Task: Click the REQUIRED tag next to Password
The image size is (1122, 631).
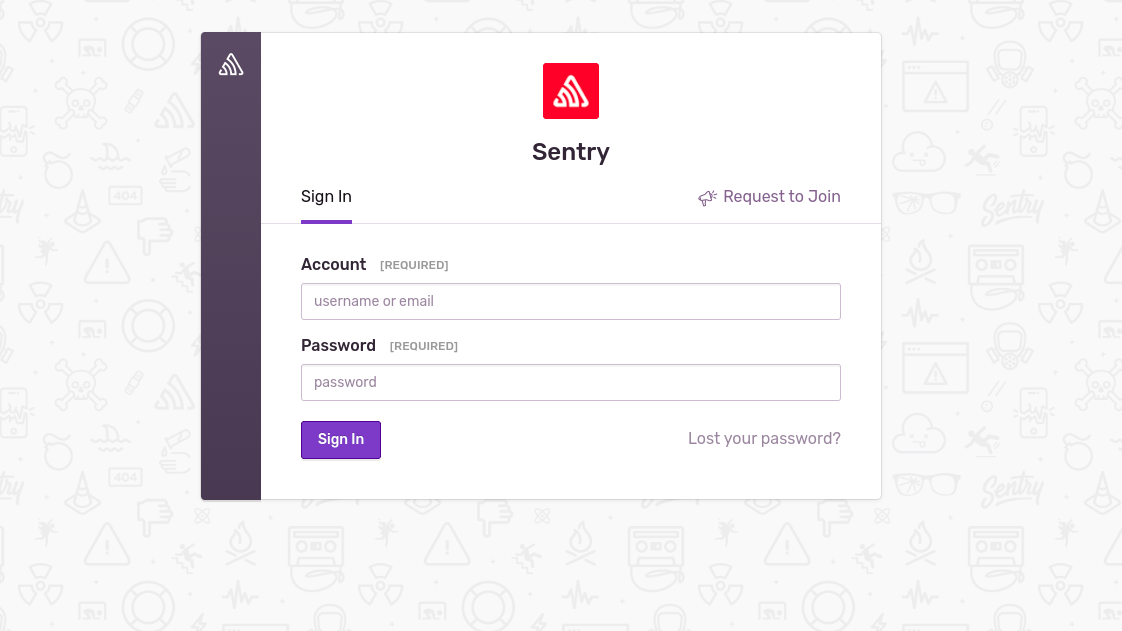Action: pyautogui.click(x=424, y=346)
